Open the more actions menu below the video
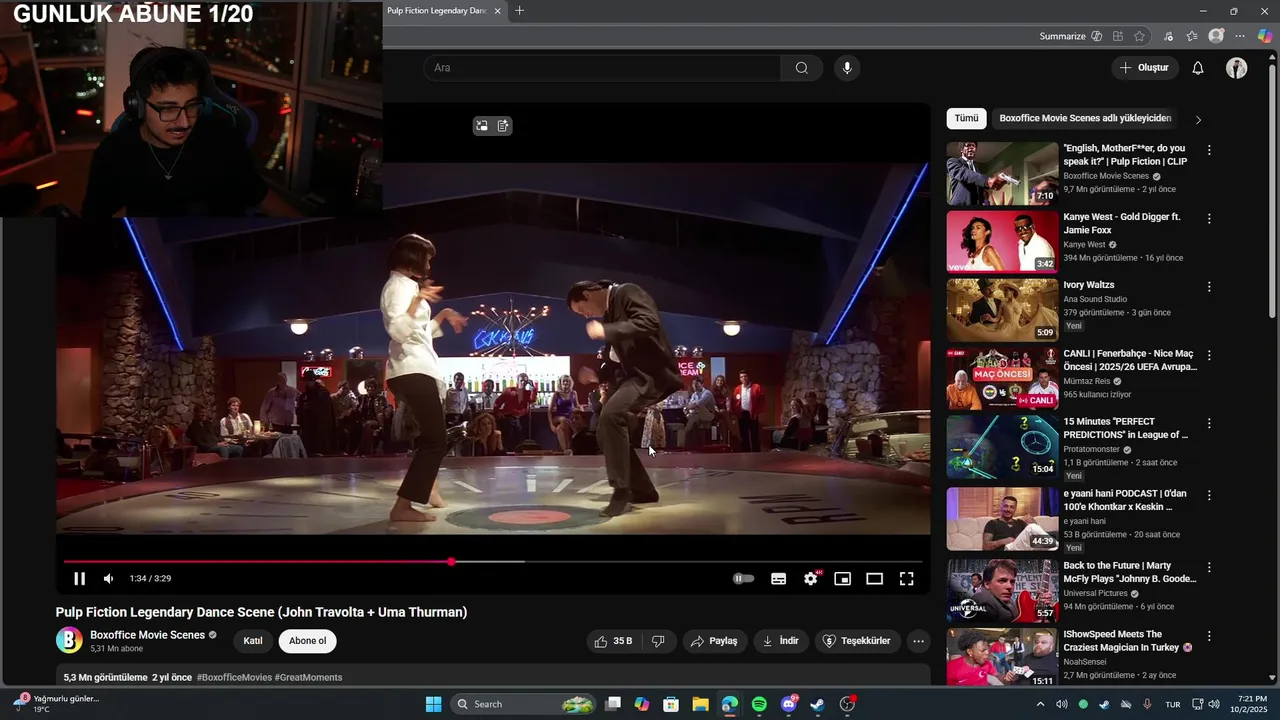Image resolution: width=1280 pixels, height=720 pixels. coord(918,641)
